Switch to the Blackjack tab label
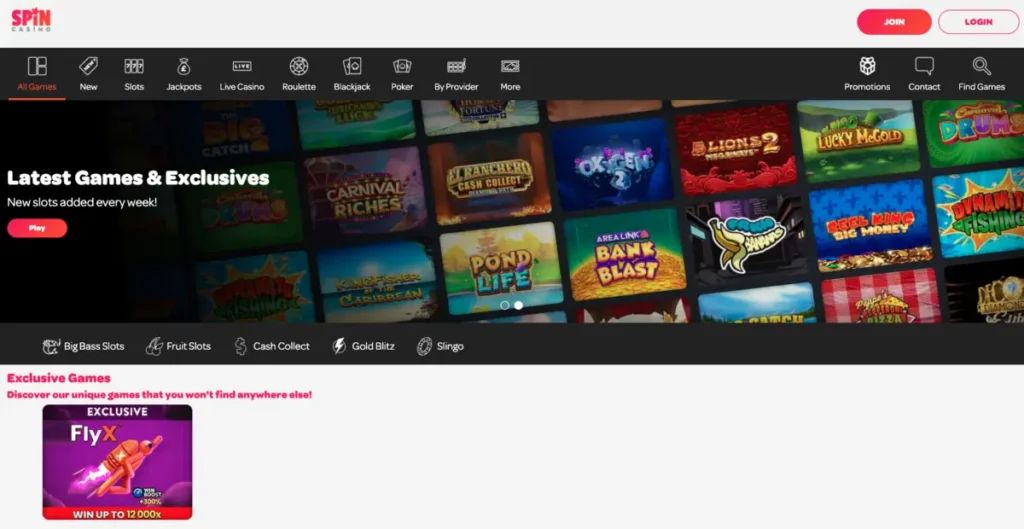Screen dimensions: 1024x529 [352, 87]
